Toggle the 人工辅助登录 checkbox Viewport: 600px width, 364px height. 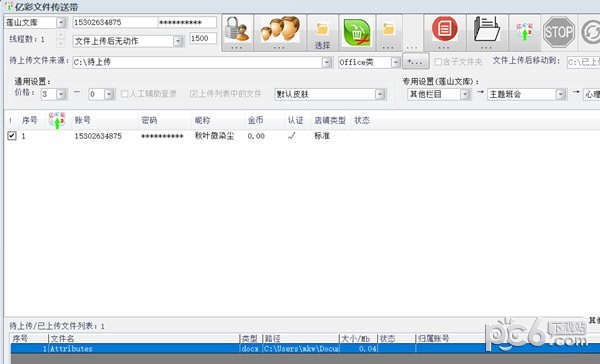(x=124, y=94)
